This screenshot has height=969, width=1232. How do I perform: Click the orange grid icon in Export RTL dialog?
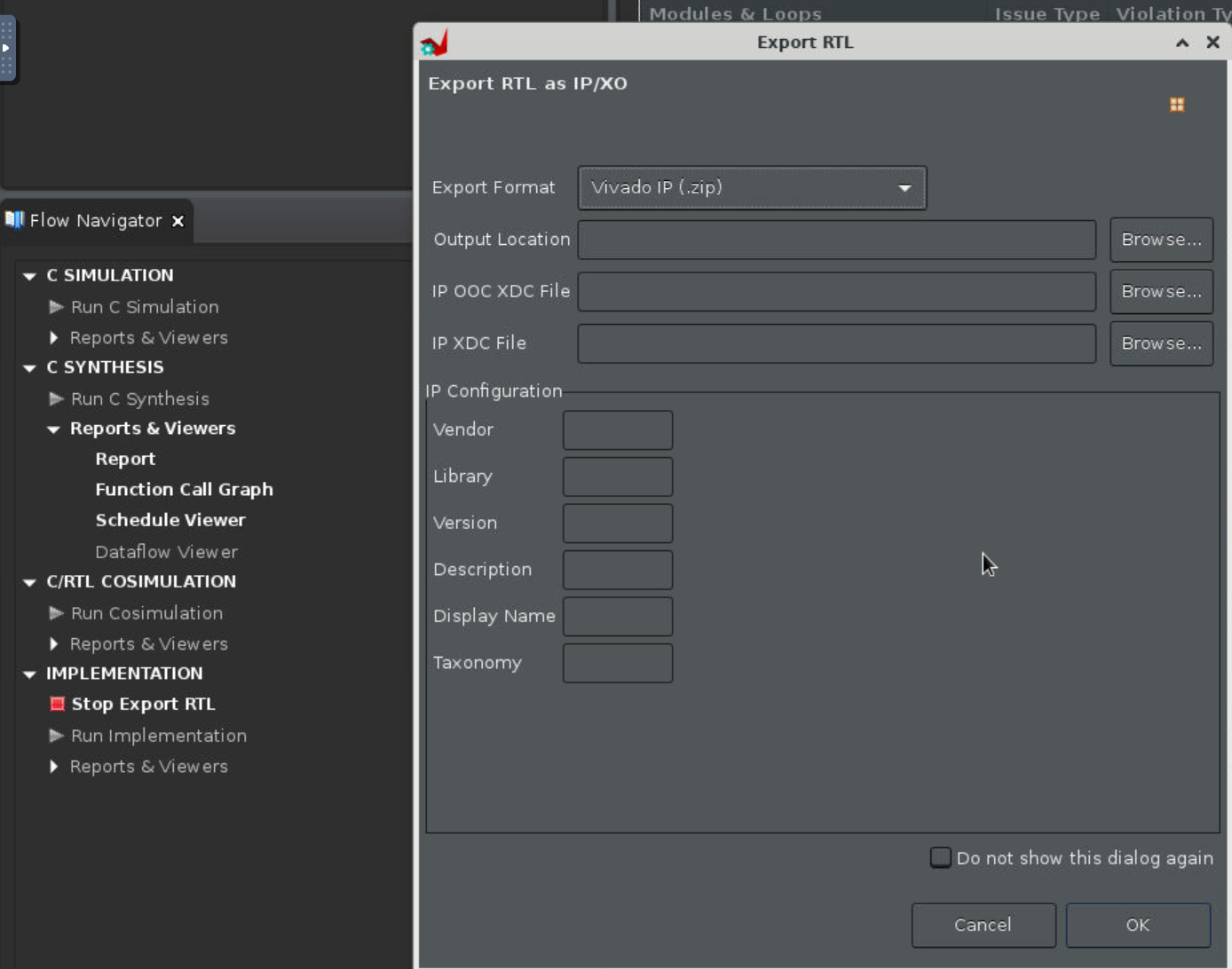(x=1177, y=105)
